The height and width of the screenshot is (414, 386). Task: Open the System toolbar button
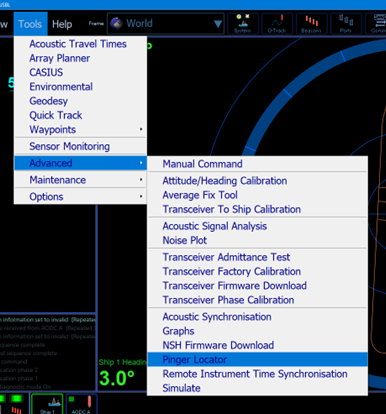pos(243,24)
